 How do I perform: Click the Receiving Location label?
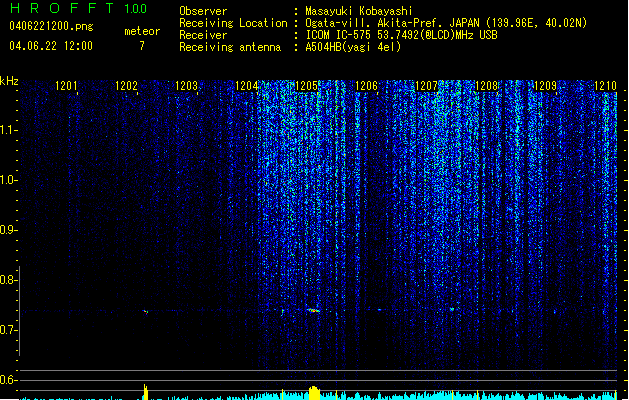pyautogui.click(x=233, y=23)
